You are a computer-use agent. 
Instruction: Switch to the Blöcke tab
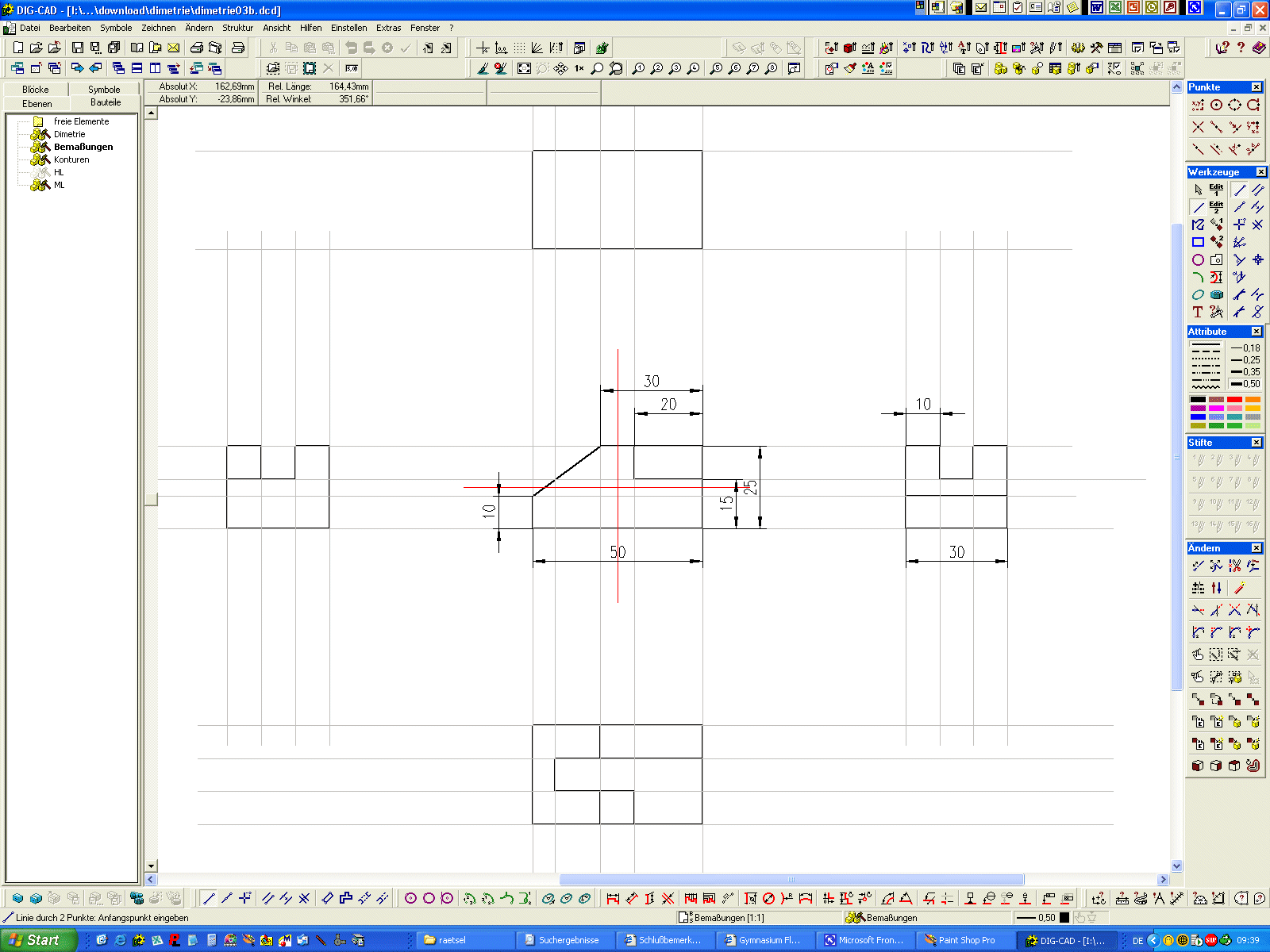(x=36, y=90)
